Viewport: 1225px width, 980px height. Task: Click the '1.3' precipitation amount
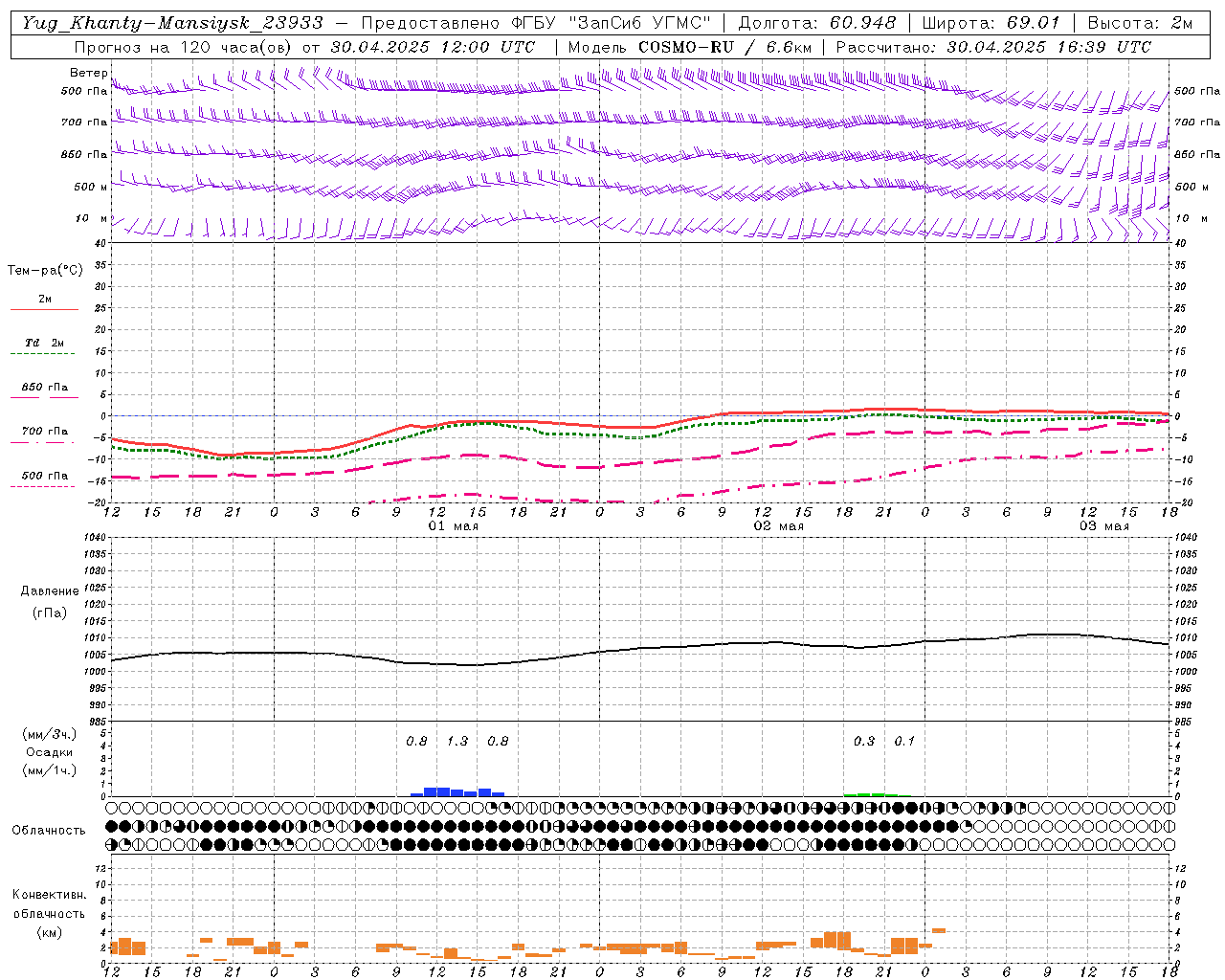[x=457, y=741]
